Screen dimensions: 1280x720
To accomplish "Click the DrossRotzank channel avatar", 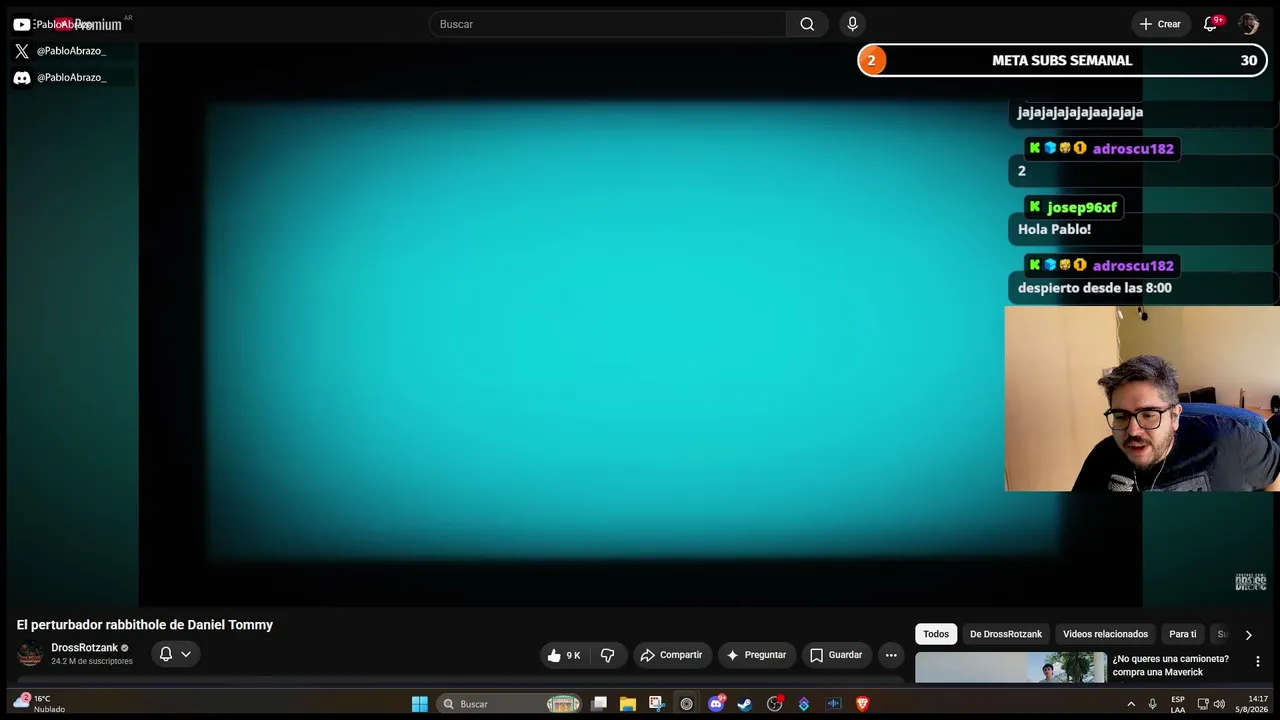I will [x=31, y=654].
